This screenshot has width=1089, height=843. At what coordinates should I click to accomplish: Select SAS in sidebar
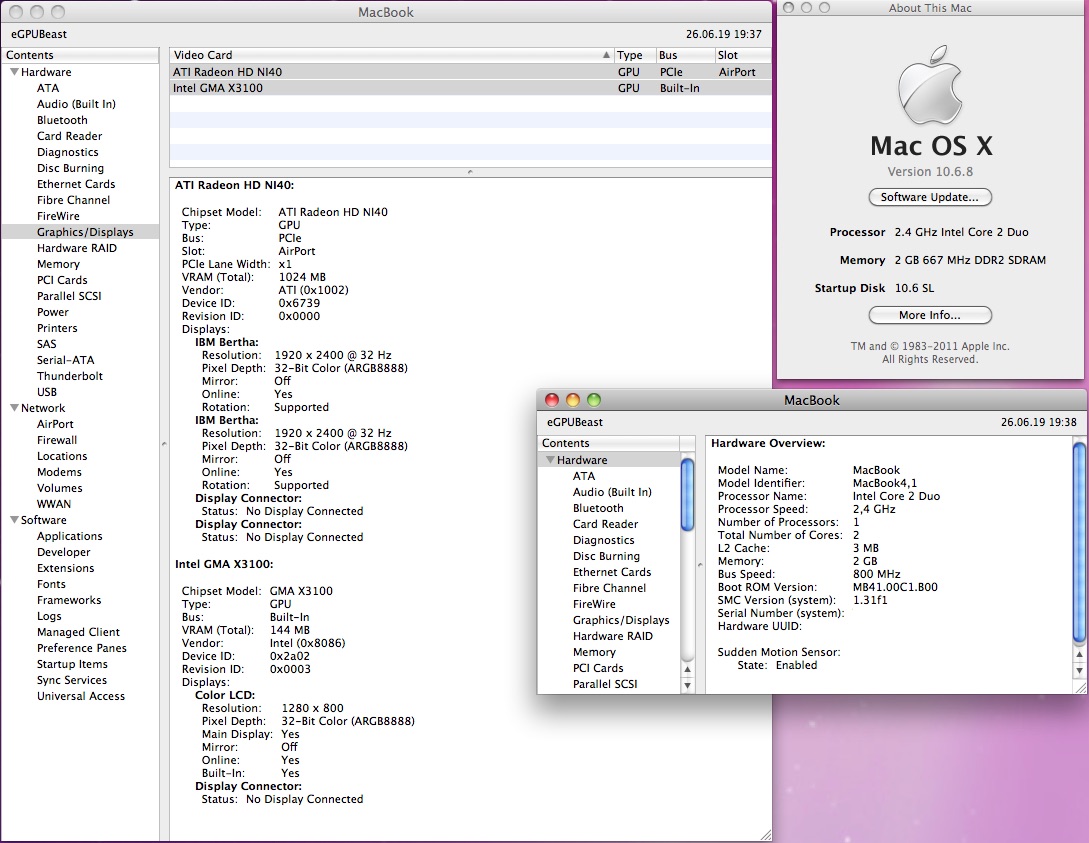pyautogui.click(x=47, y=344)
